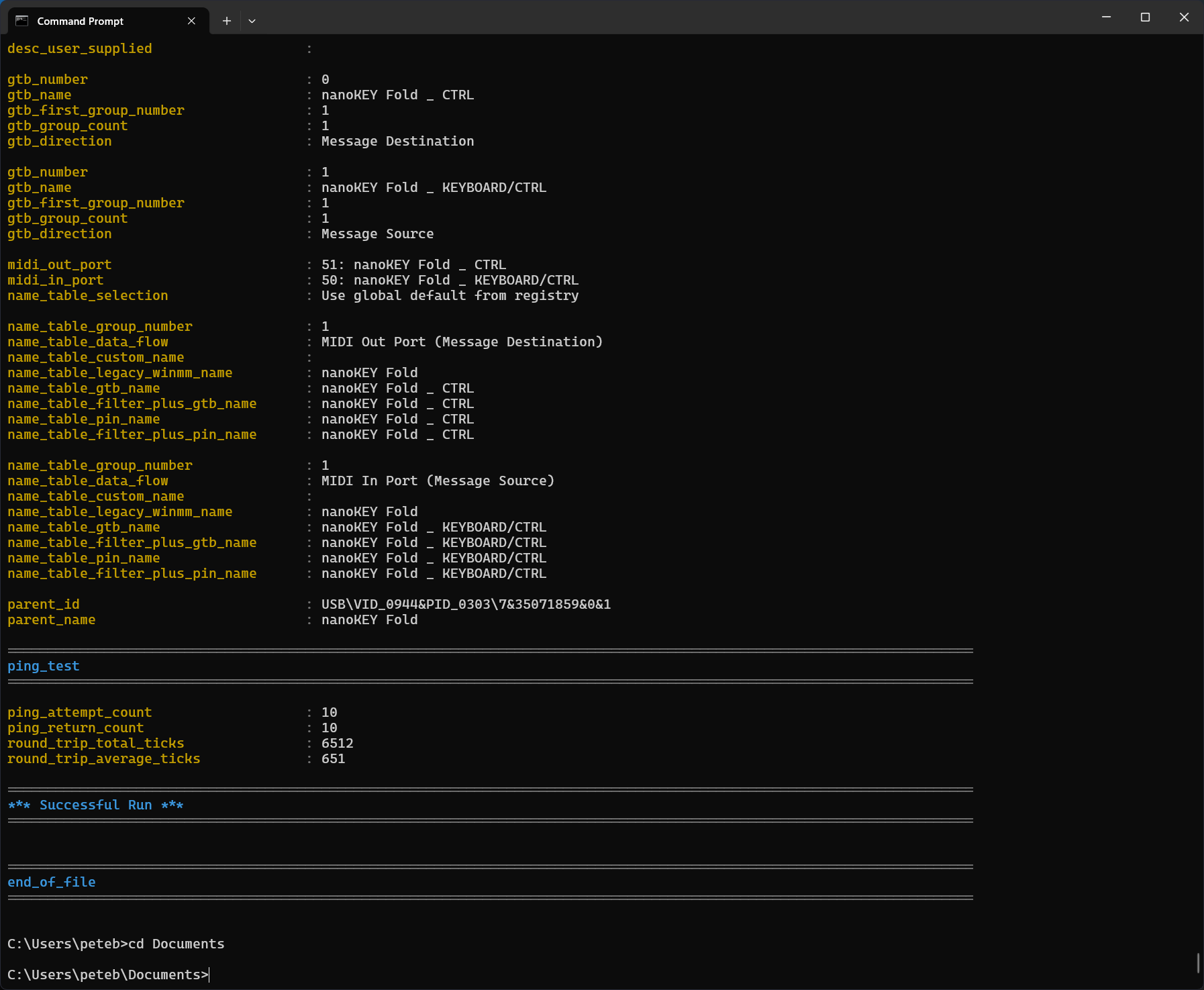The image size is (1204, 990).
Task: Click the Command Prompt icon in the tab
Action: pyautogui.click(x=21, y=21)
